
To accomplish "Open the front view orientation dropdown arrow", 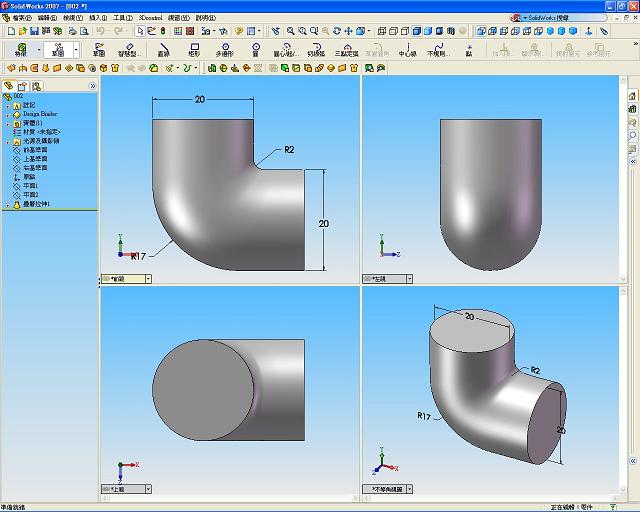I will [x=149, y=279].
